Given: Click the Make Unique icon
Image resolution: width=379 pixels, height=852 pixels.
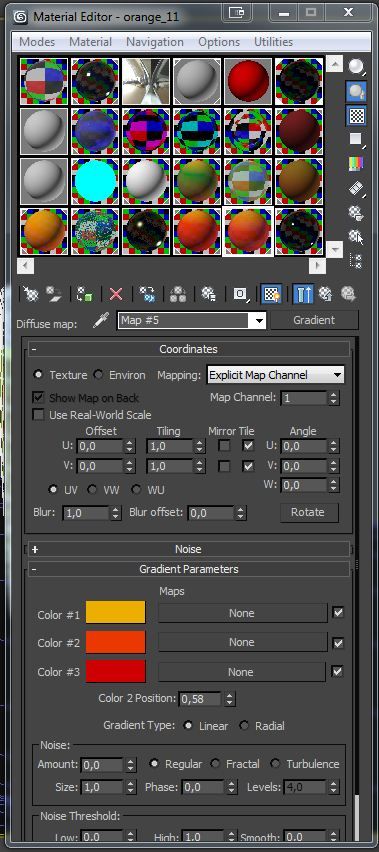Looking at the screenshot, I should pyautogui.click(x=178, y=294).
